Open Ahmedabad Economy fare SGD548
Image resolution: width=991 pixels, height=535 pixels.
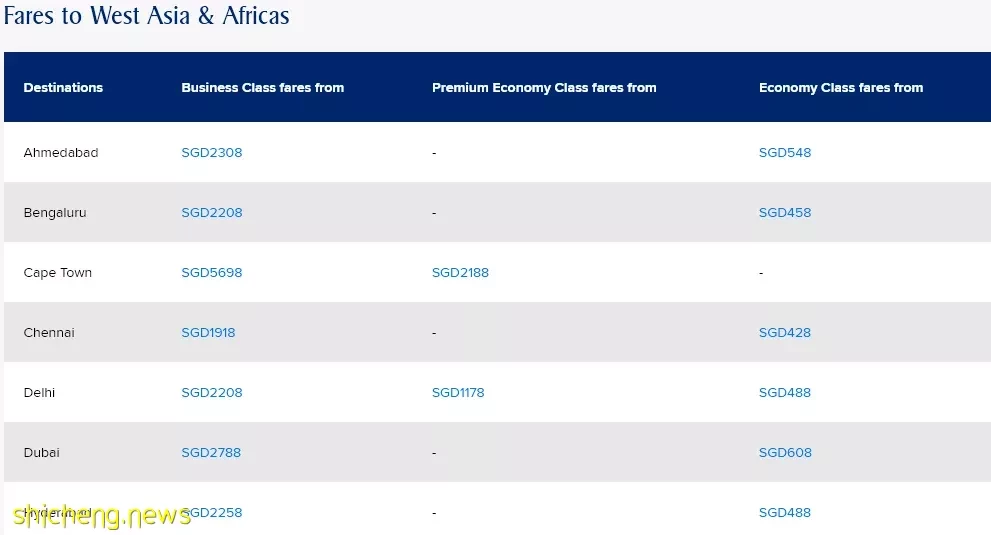[785, 152]
